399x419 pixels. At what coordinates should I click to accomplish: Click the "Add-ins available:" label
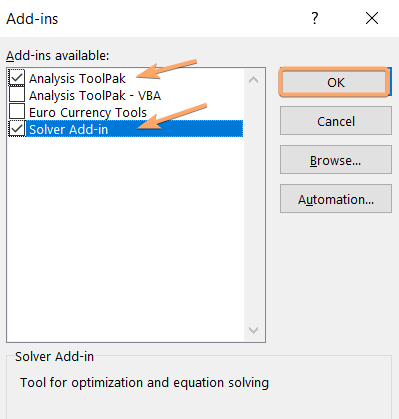[58, 55]
